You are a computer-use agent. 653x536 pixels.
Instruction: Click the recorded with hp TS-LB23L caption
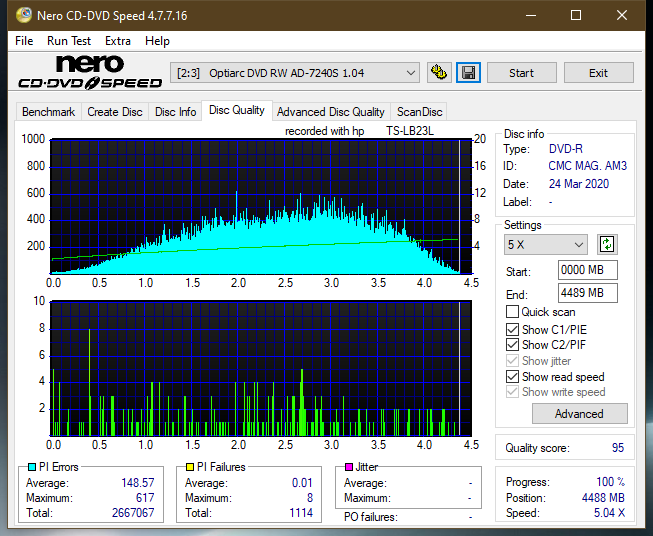[x=359, y=131]
